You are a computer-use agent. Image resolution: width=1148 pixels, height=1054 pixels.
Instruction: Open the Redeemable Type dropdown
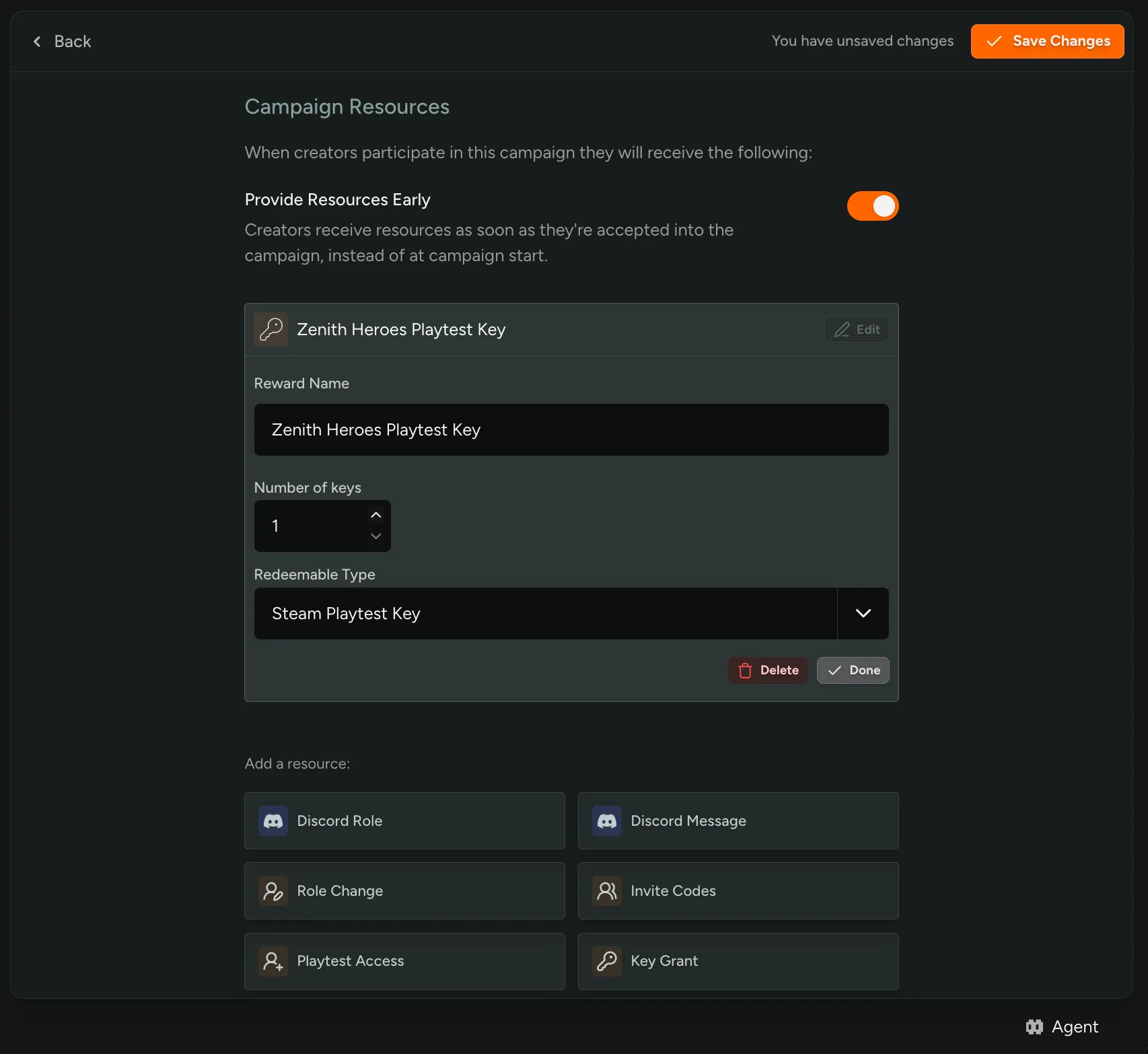(571, 613)
